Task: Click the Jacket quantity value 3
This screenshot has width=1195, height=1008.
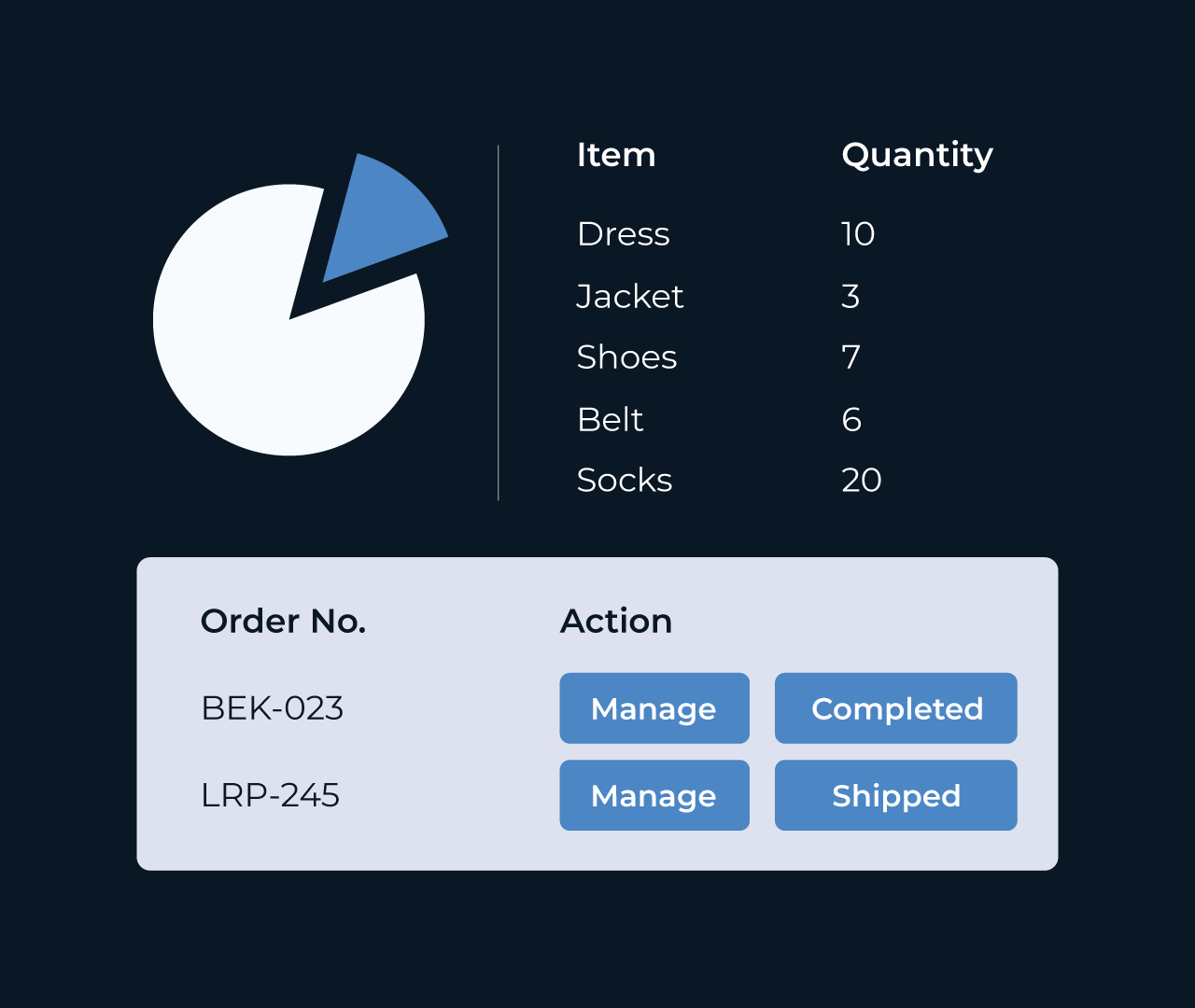Action: pyautogui.click(x=851, y=296)
